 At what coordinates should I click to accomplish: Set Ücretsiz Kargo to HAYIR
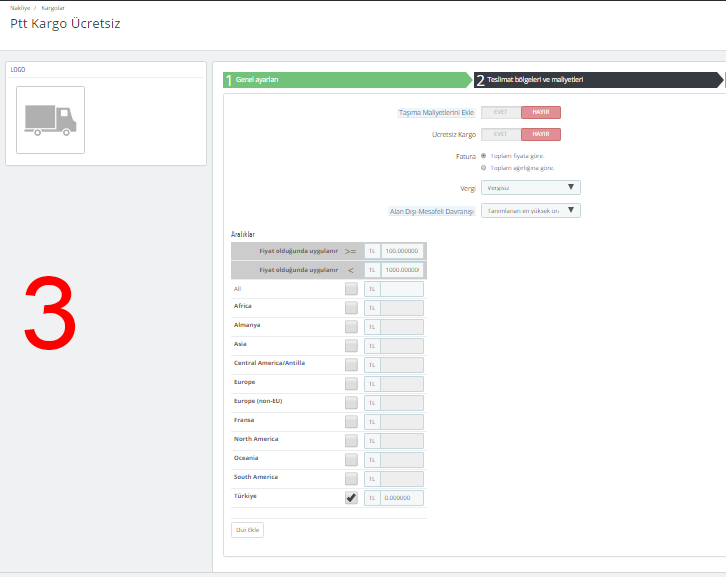tap(541, 134)
